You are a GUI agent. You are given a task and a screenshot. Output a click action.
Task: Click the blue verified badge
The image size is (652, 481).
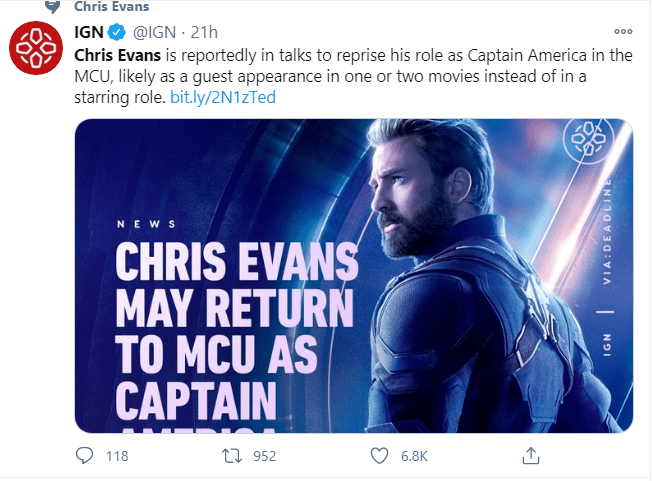click(117, 31)
